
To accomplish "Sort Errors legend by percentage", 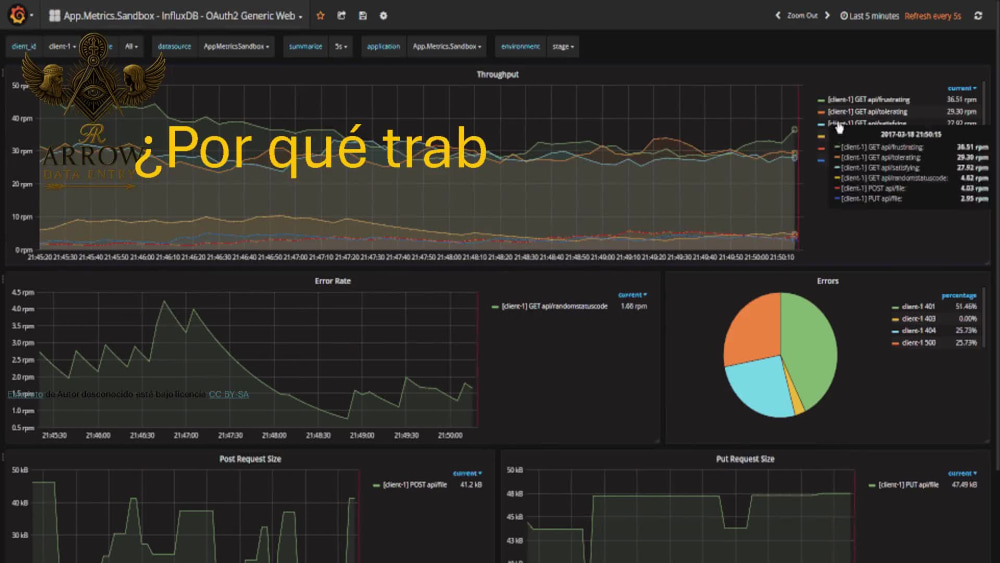I will click(959, 295).
